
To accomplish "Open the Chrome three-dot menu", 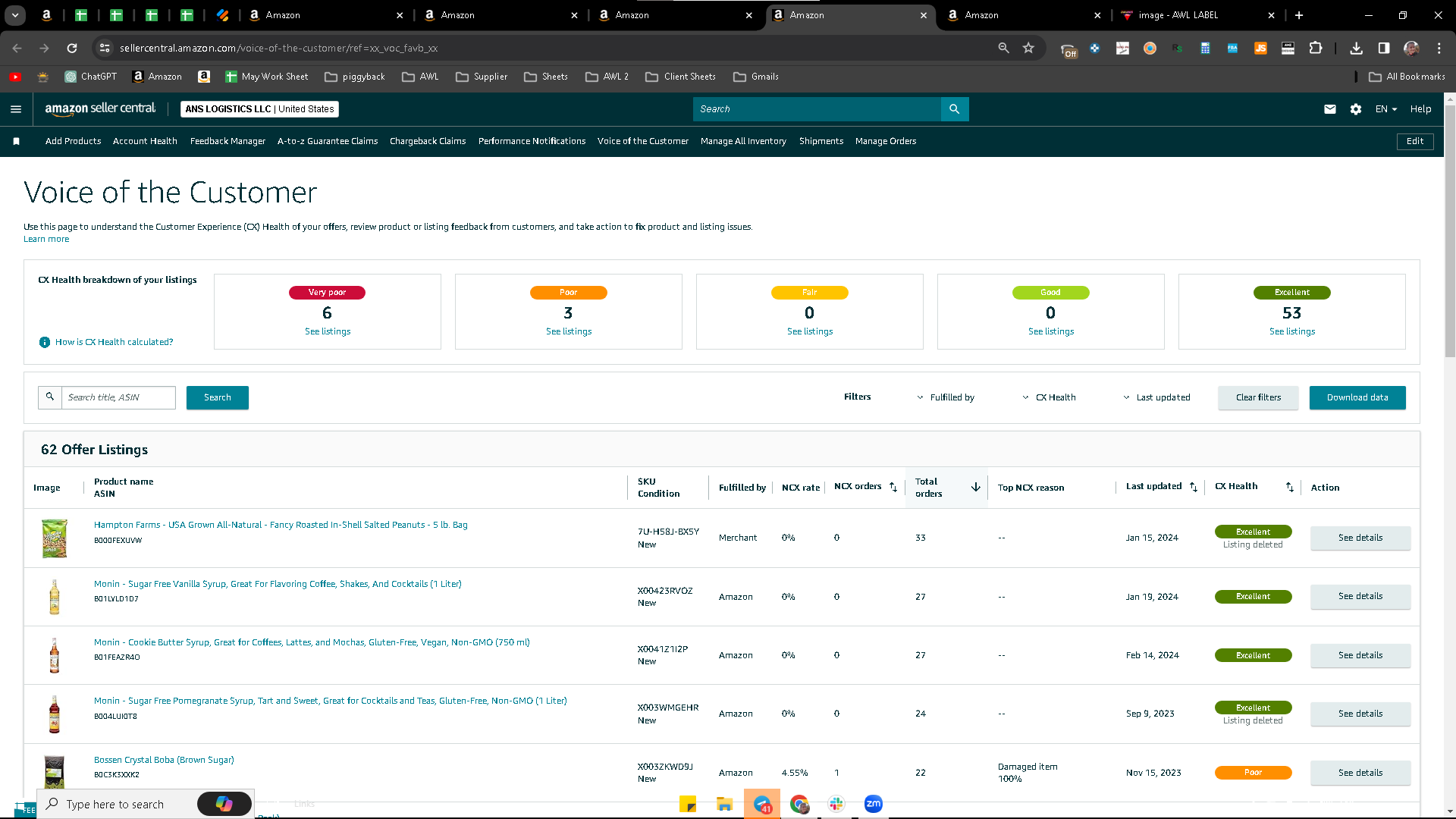I will 1439,48.
